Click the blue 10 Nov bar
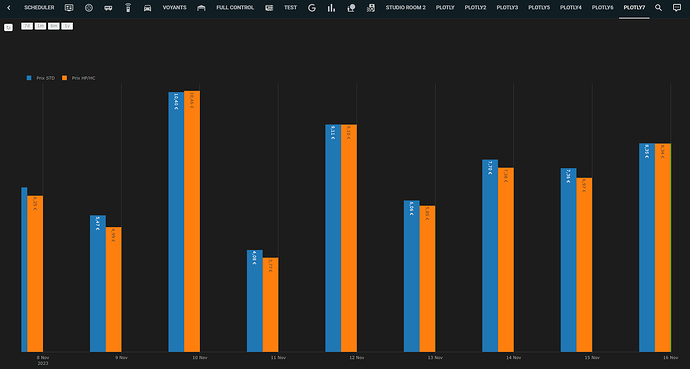This screenshot has width=690, height=369. 176,222
